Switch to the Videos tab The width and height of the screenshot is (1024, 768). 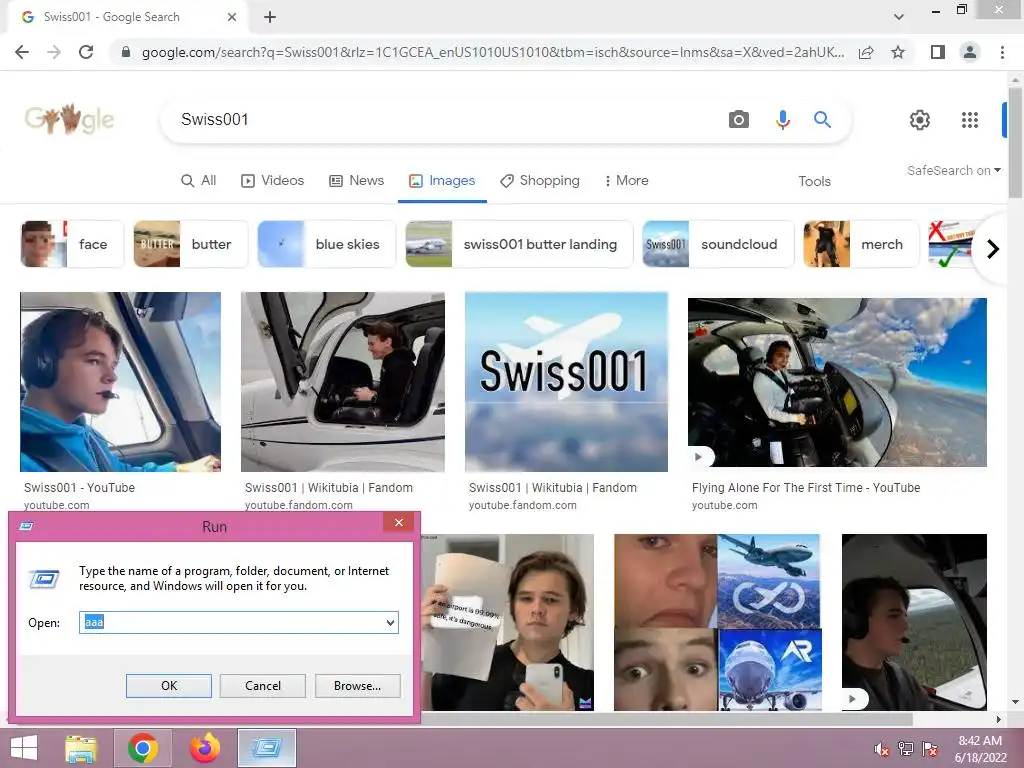pyautogui.click(x=272, y=181)
